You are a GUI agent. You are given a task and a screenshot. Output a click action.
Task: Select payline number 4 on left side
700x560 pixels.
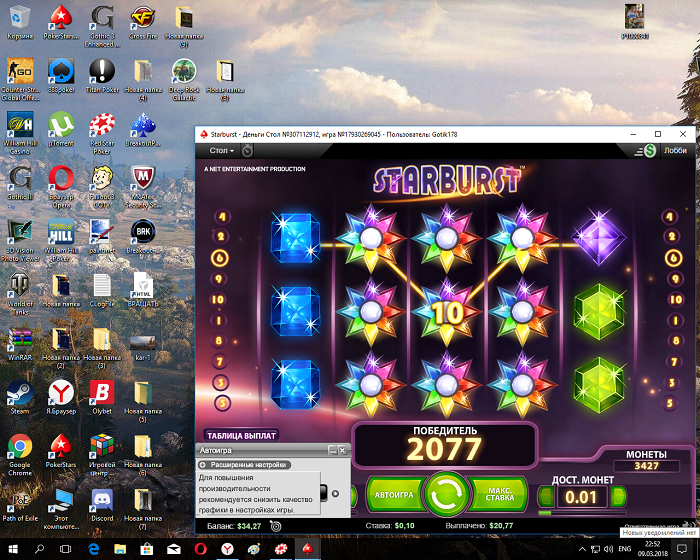coord(222,217)
